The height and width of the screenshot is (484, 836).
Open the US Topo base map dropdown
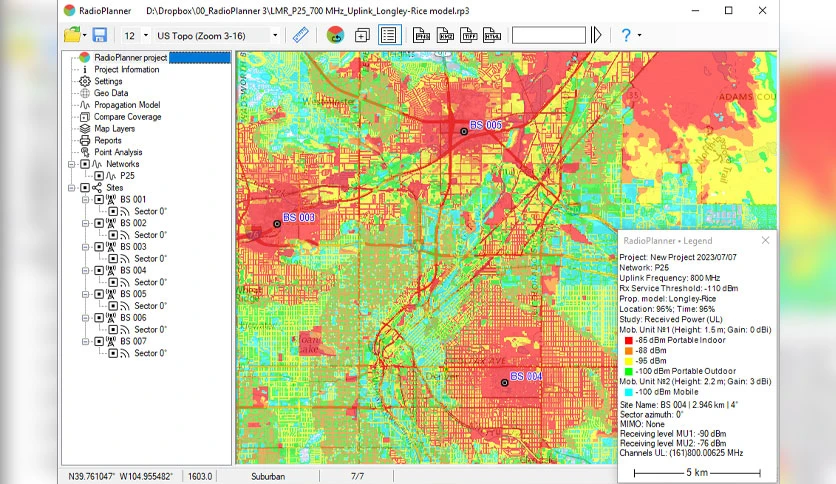point(275,36)
